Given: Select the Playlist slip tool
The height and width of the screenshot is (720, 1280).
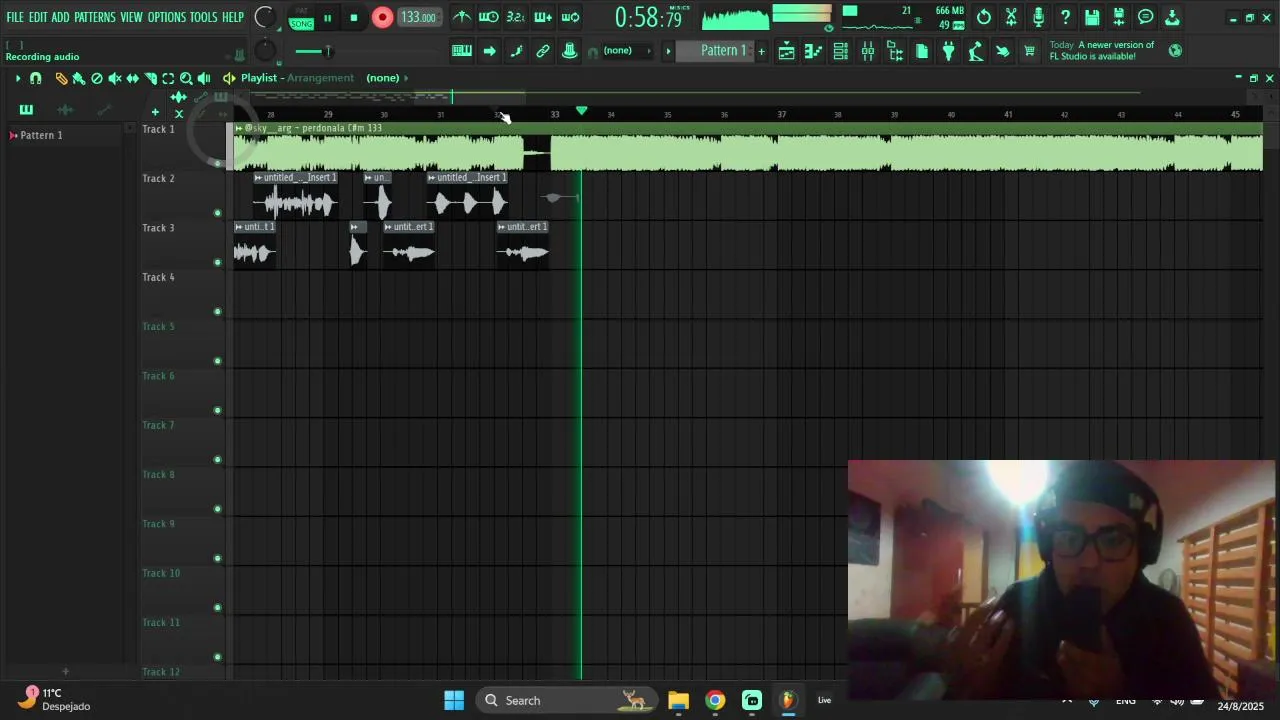Looking at the screenshot, I should (x=132, y=78).
